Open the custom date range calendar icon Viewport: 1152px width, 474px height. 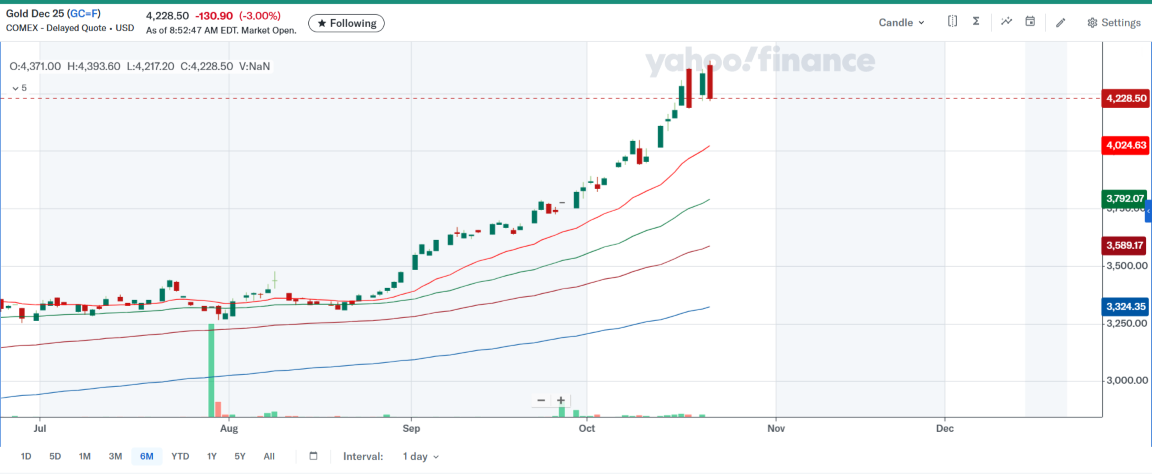[x=313, y=456]
